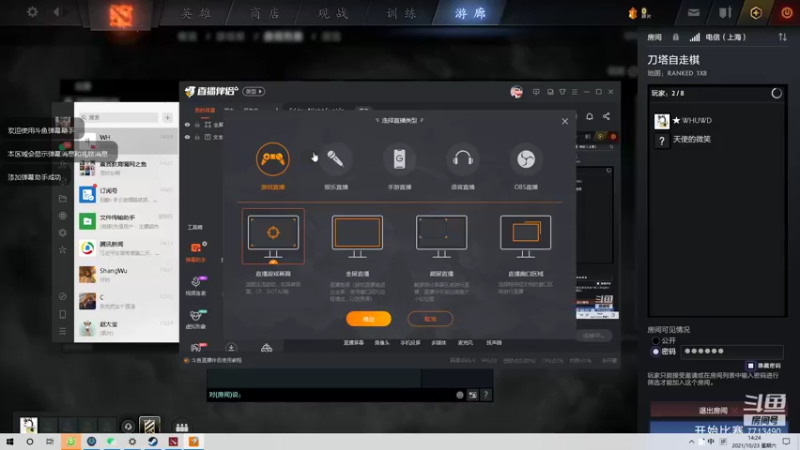
Task: Open the Windows Start menu
Action: [x=10, y=442]
